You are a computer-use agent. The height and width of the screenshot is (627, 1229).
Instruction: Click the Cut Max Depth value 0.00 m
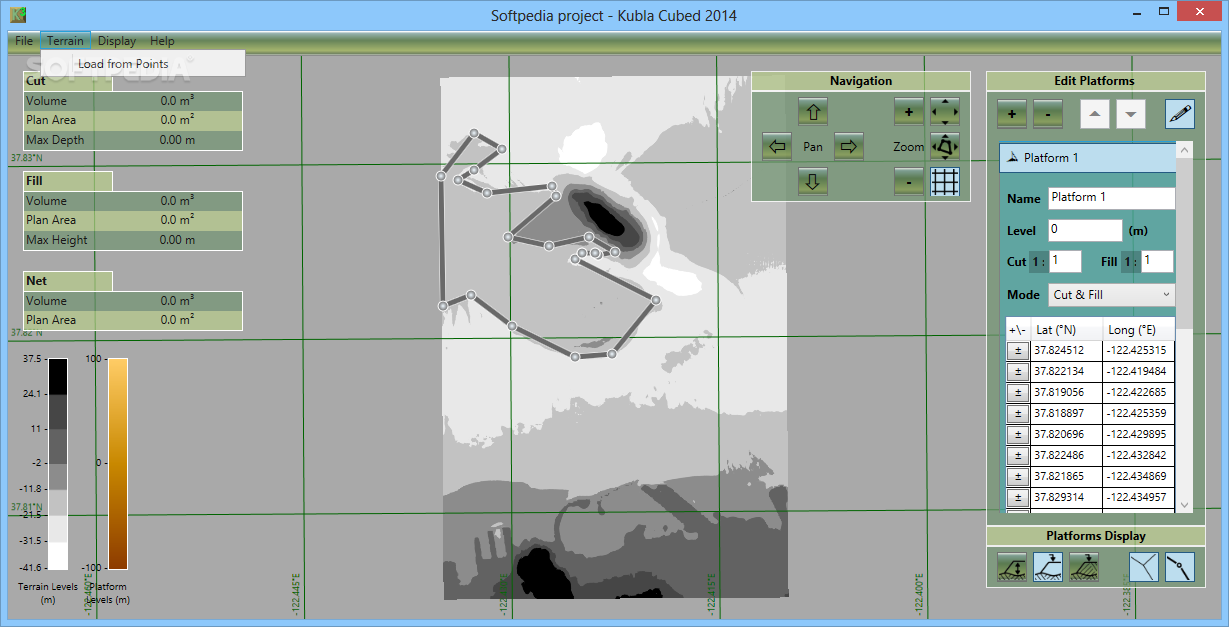click(x=177, y=140)
